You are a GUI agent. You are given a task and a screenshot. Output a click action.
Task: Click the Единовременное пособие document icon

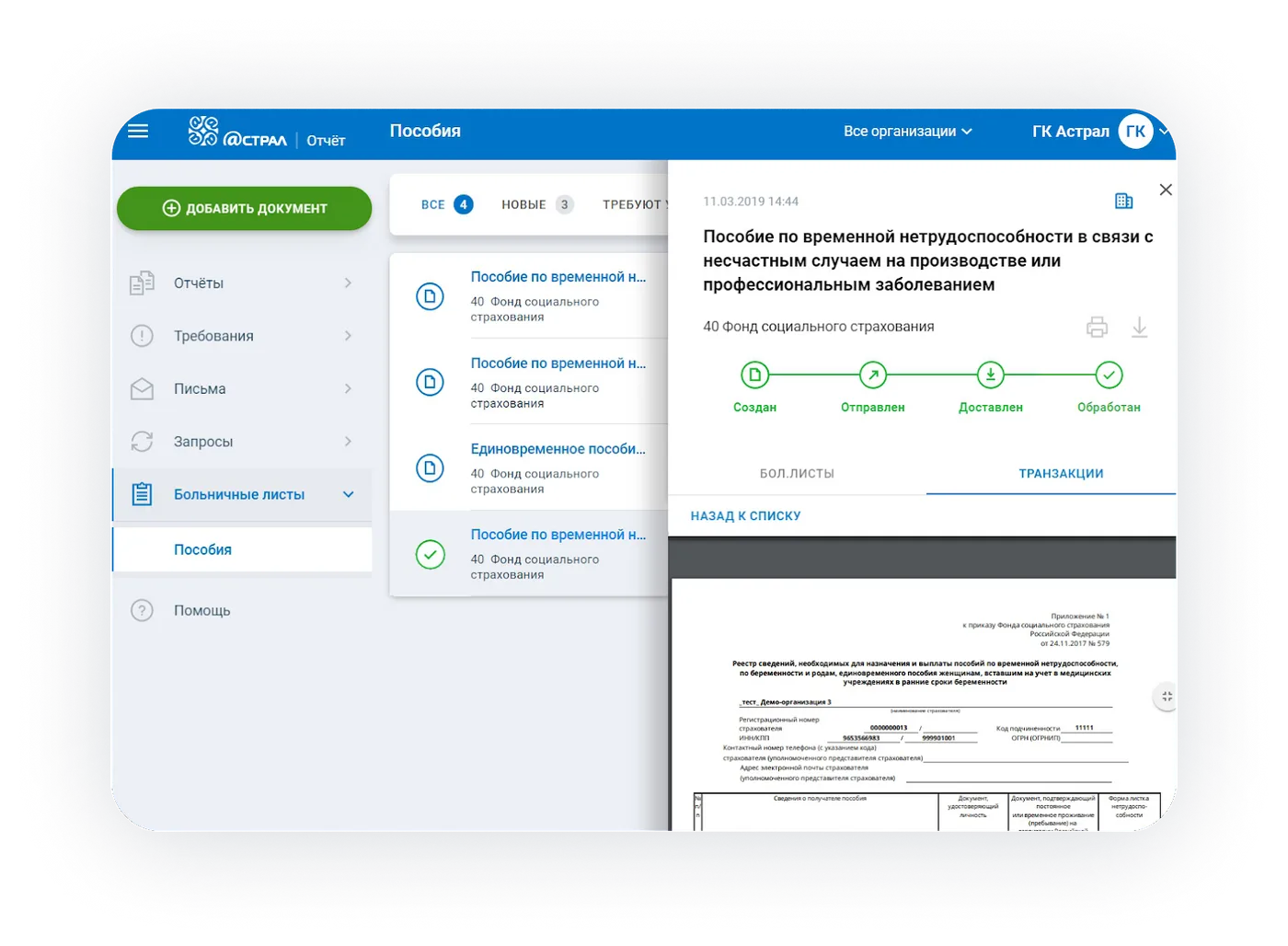pos(430,468)
